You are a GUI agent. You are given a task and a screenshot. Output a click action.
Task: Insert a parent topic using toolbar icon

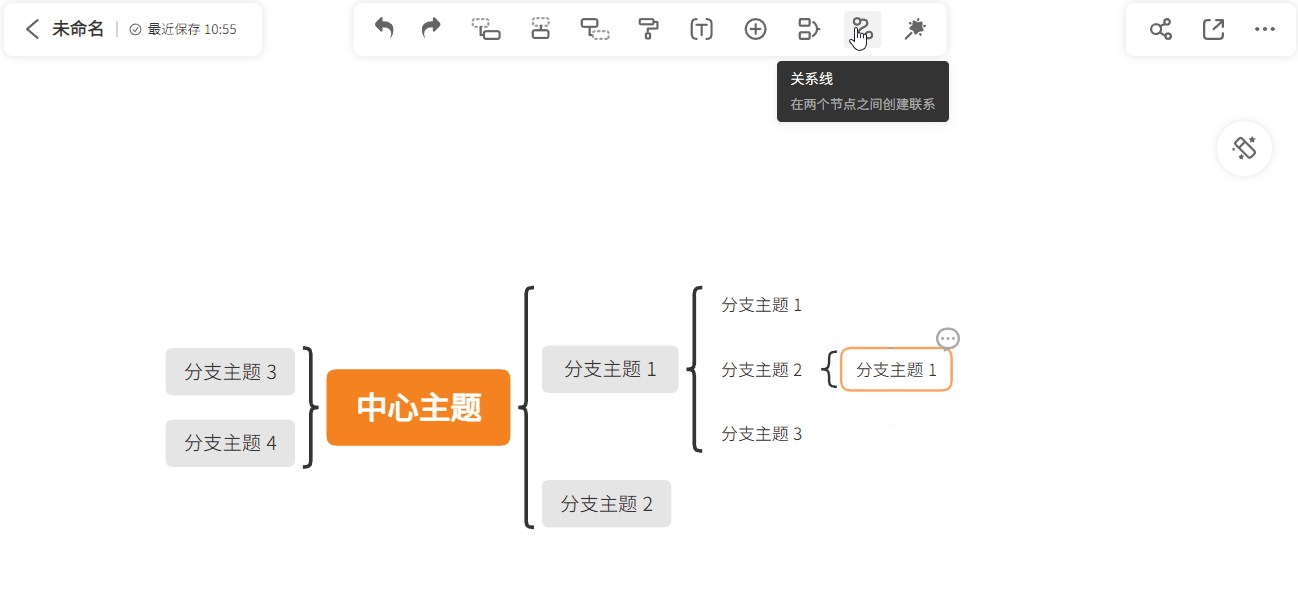coord(595,29)
